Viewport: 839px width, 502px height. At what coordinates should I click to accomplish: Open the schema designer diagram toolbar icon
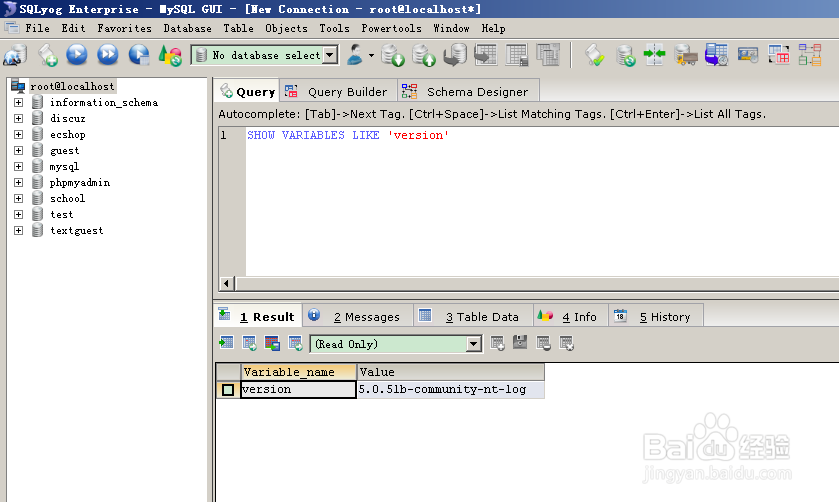(810, 55)
